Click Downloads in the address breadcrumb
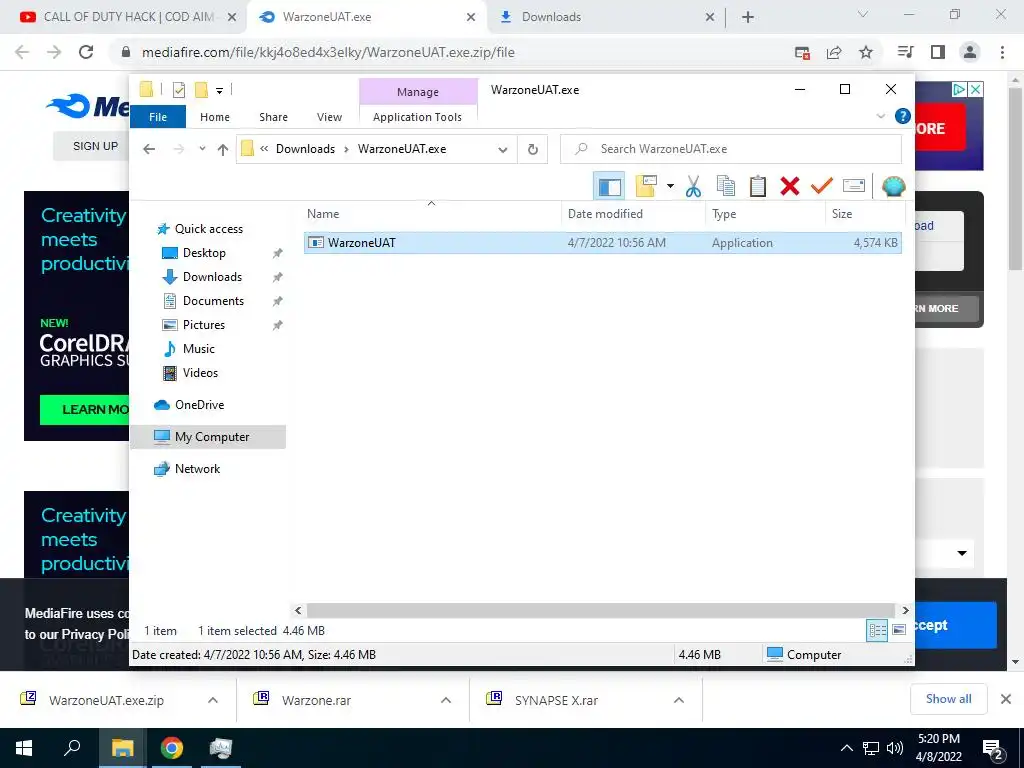 tap(305, 149)
